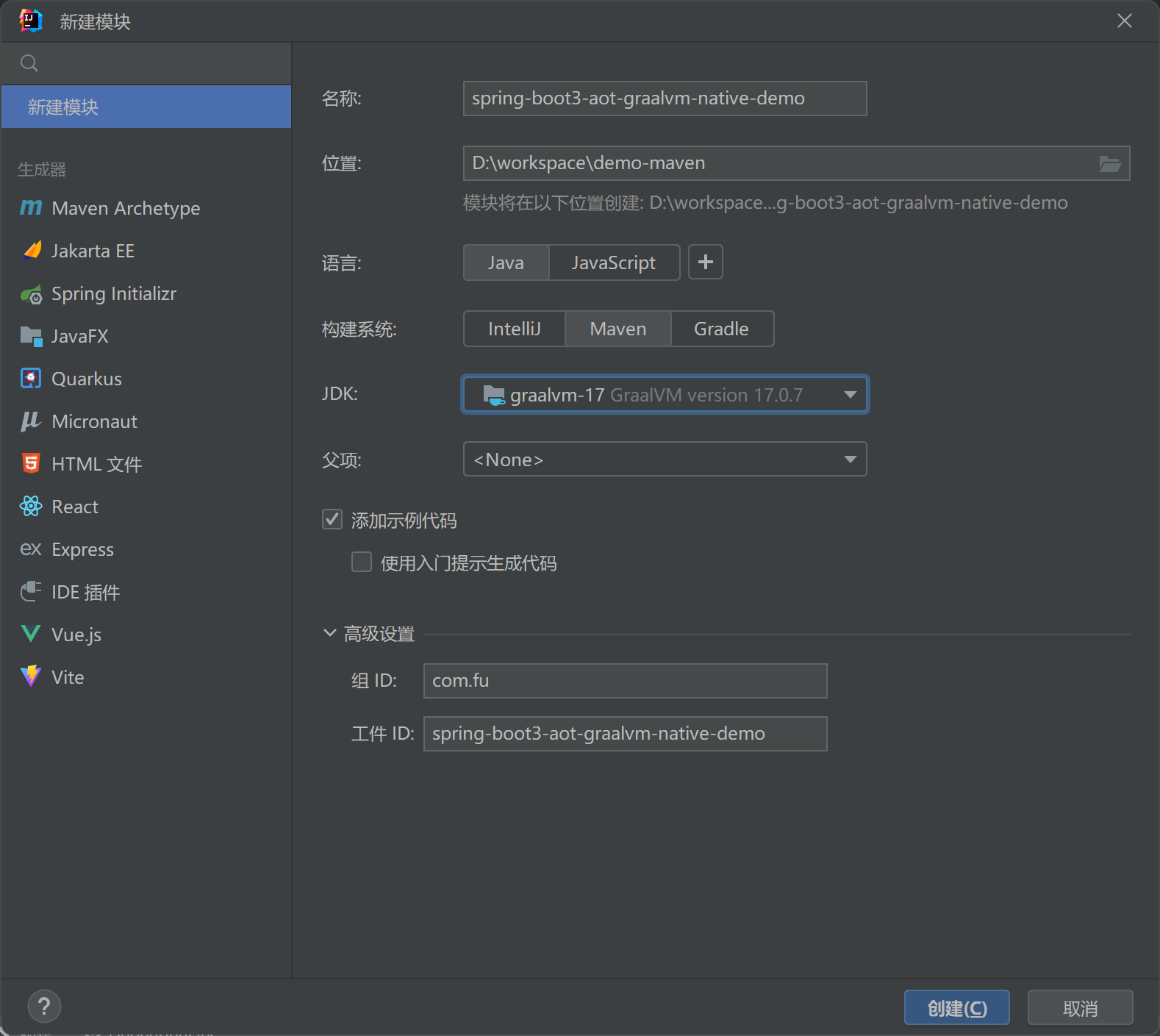The image size is (1160, 1036).
Task: Select JavaFX generator entry
Action: [x=146, y=337]
